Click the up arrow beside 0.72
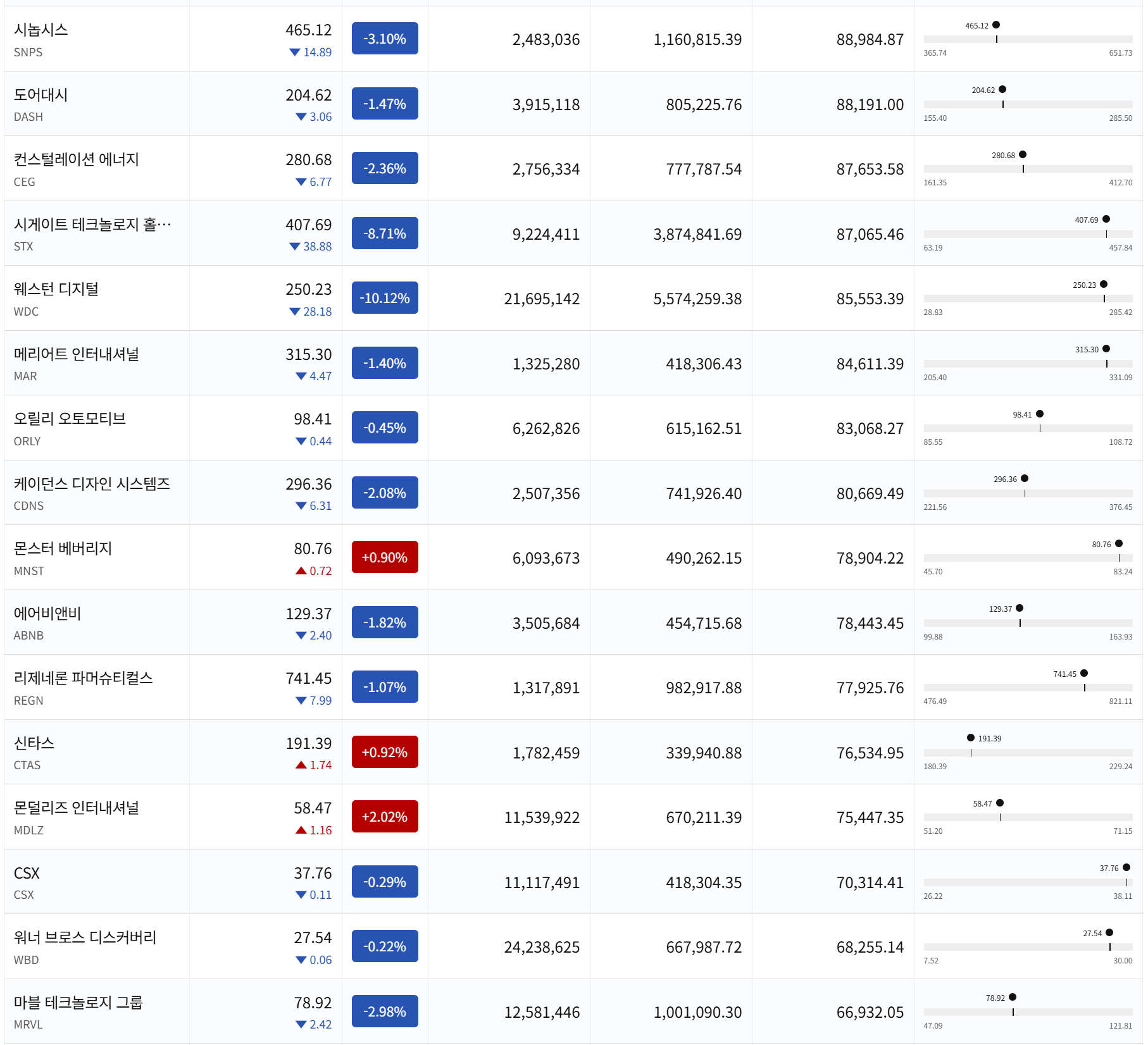The height and width of the screenshot is (1045, 1148). coord(301,571)
